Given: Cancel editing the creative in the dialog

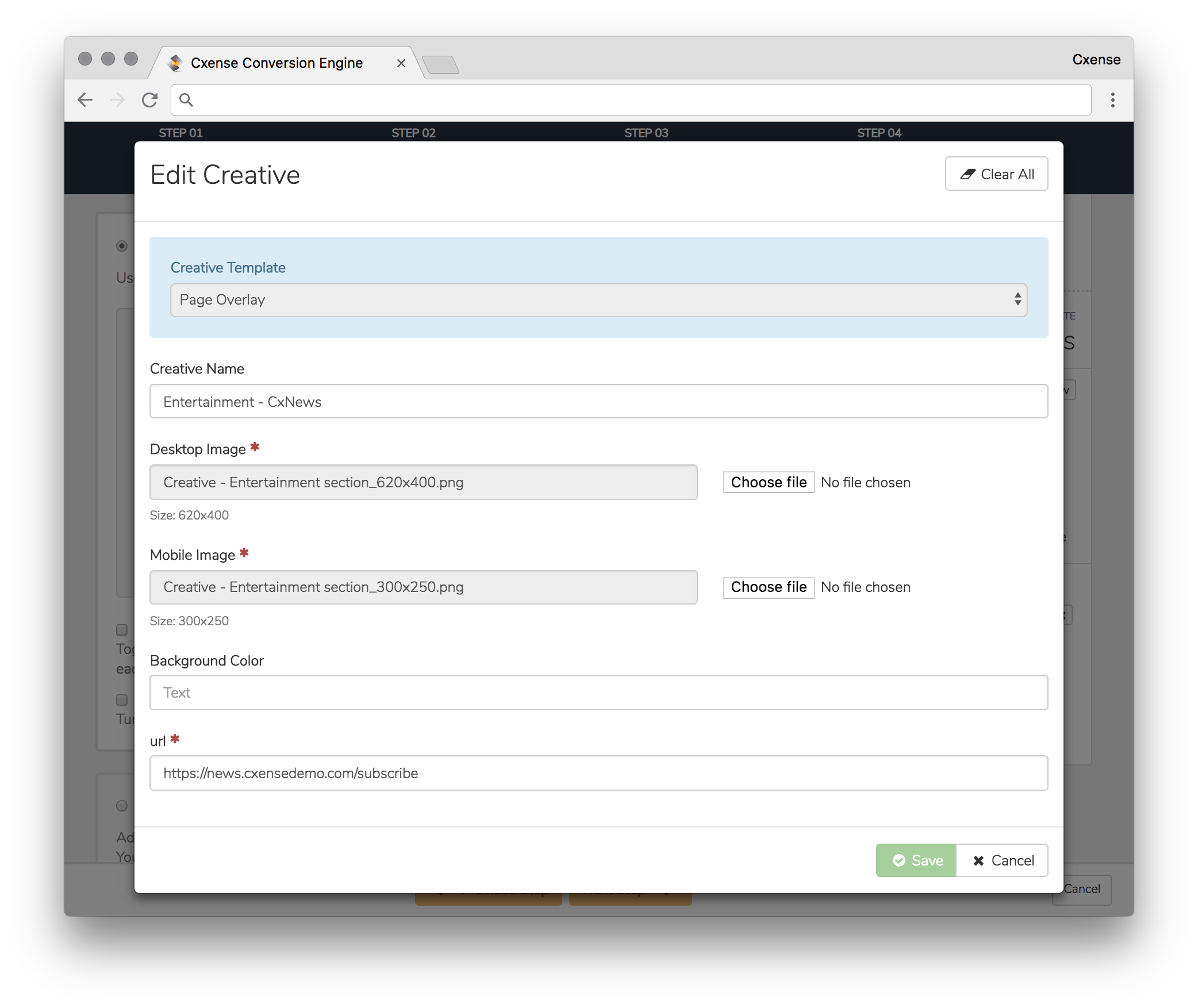Looking at the screenshot, I should tap(1002, 860).
